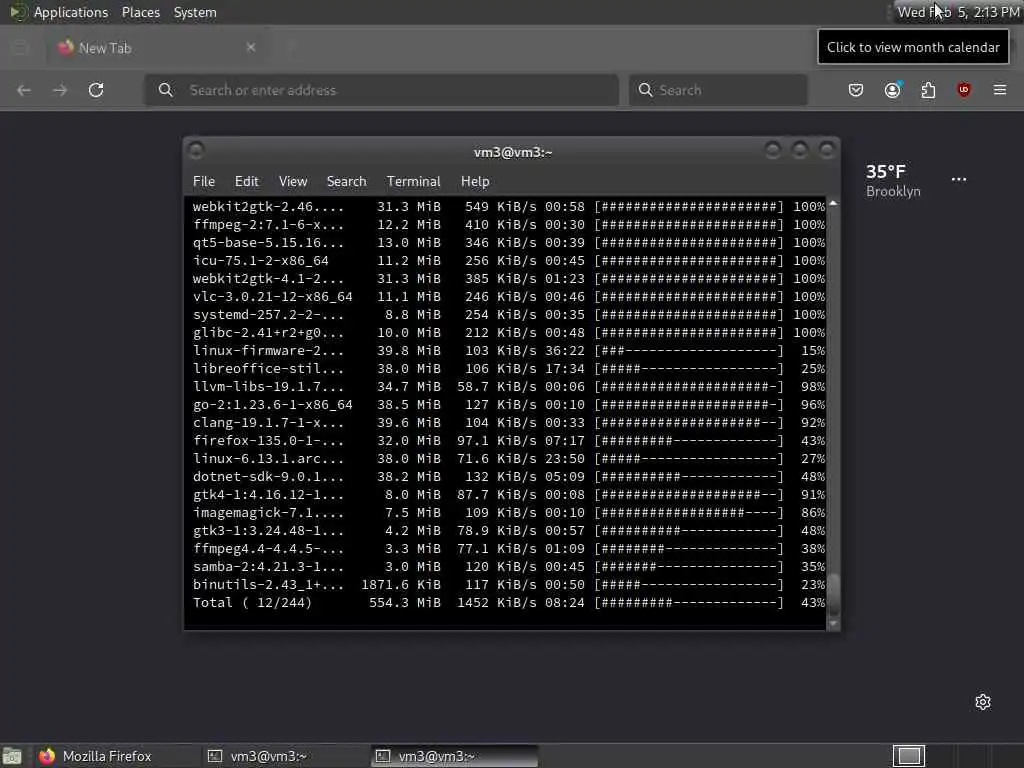Click the linux-firmware download row

coord(508,351)
